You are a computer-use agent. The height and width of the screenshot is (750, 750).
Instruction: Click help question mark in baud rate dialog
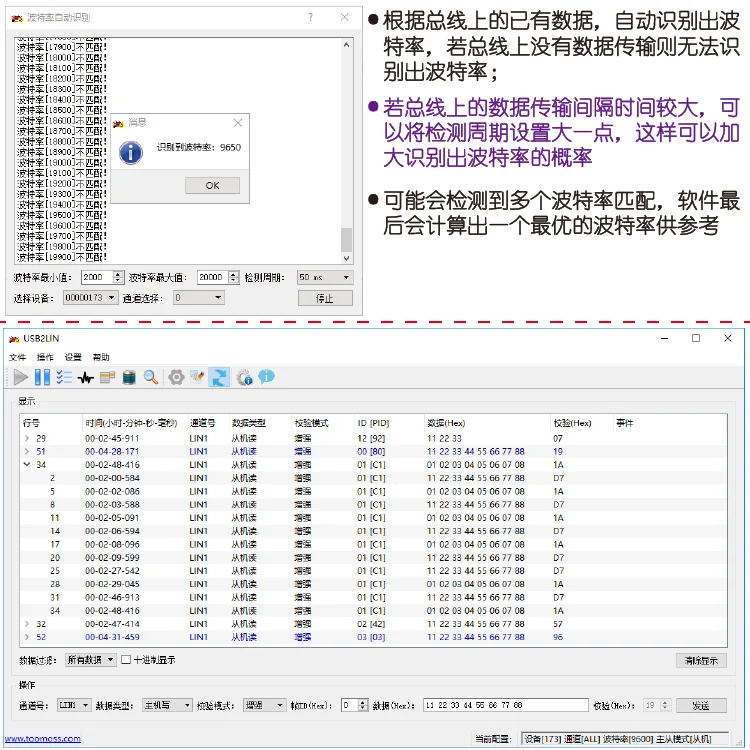311,17
